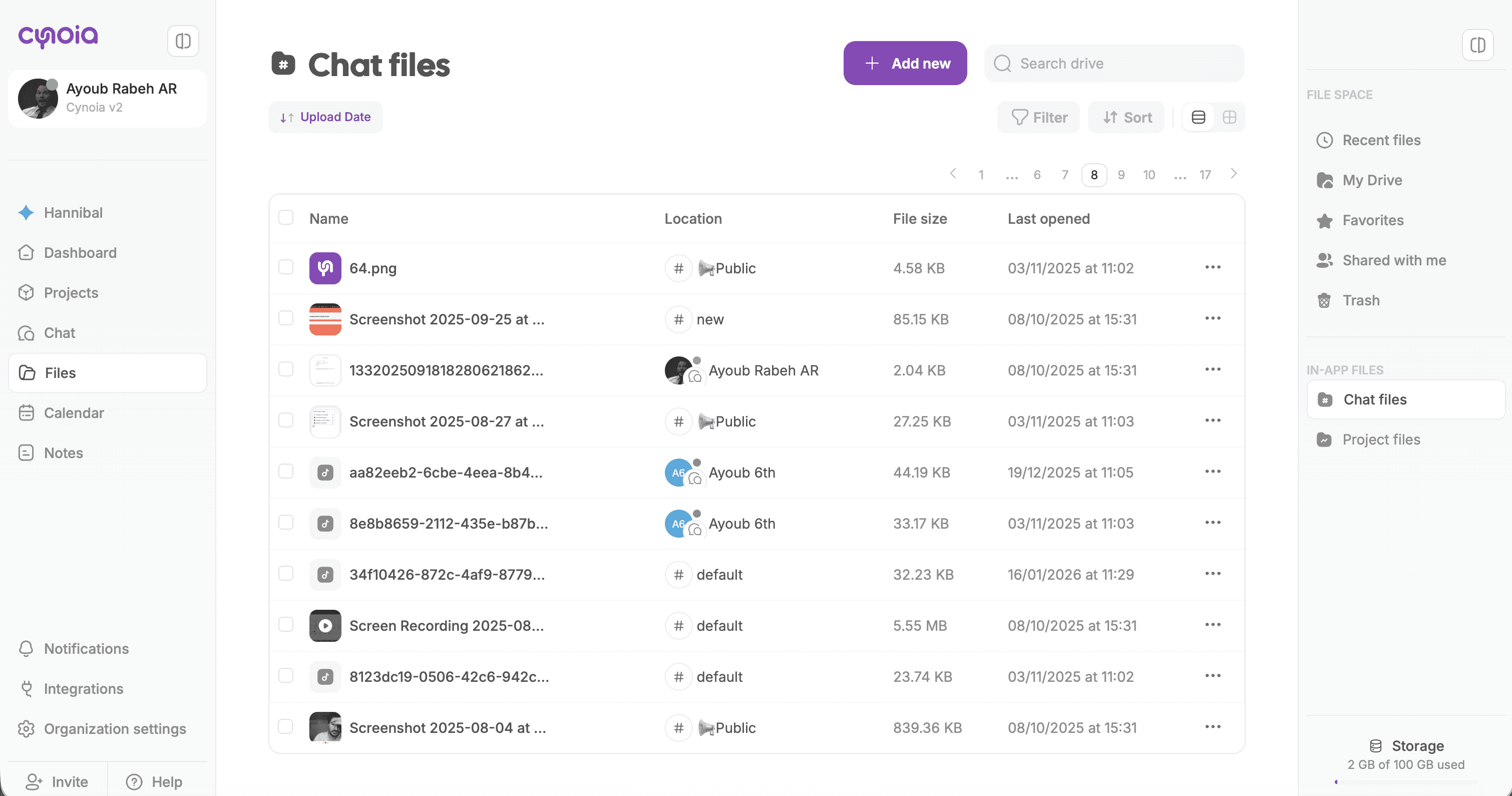
Task: Click the storage usage progress bar
Action: [x=1405, y=782]
